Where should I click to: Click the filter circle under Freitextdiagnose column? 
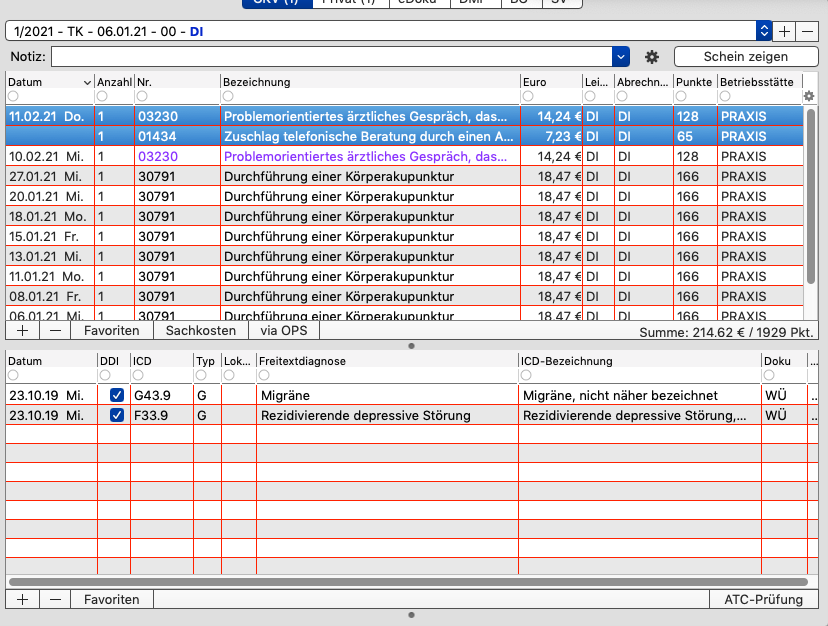pyautogui.click(x=264, y=375)
